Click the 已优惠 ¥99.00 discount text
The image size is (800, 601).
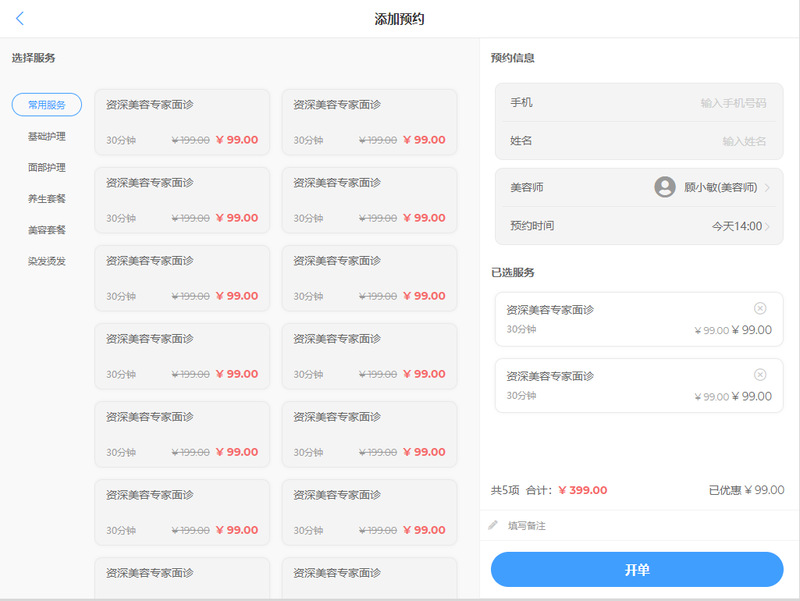pos(746,490)
